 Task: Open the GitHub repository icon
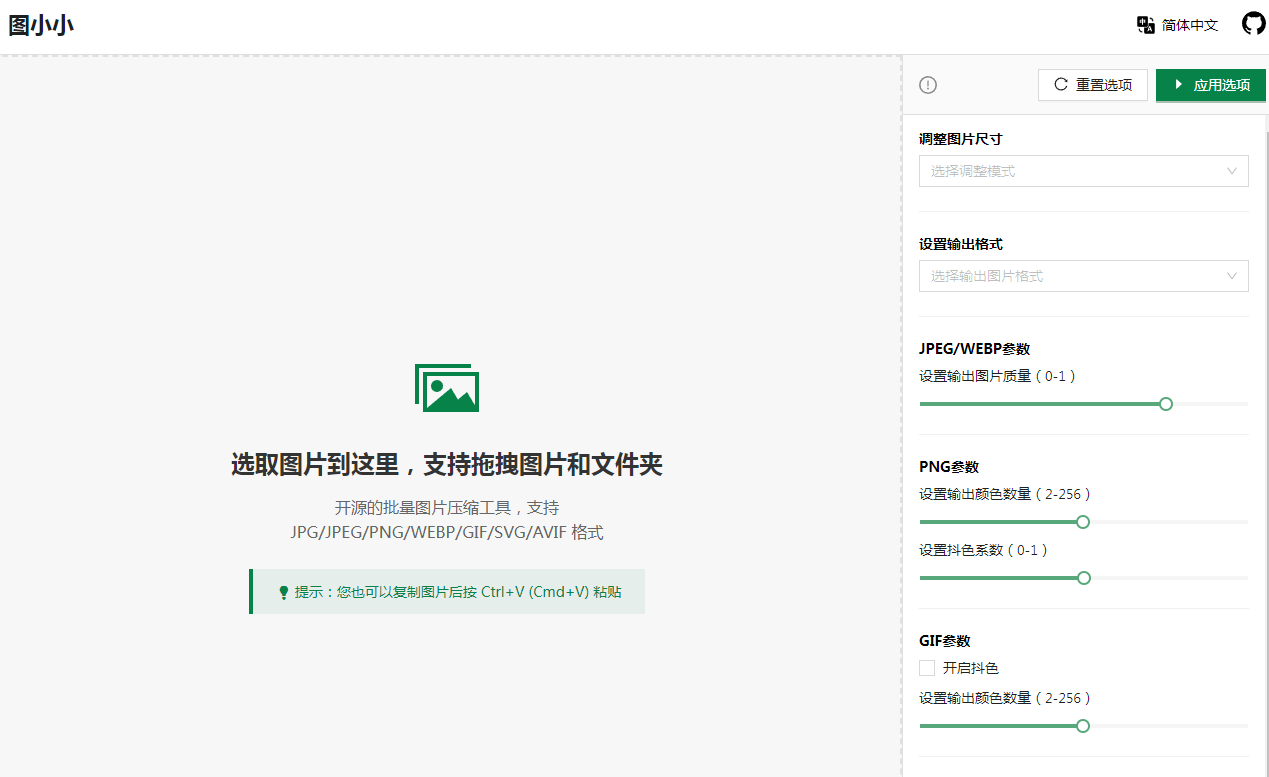click(1253, 24)
